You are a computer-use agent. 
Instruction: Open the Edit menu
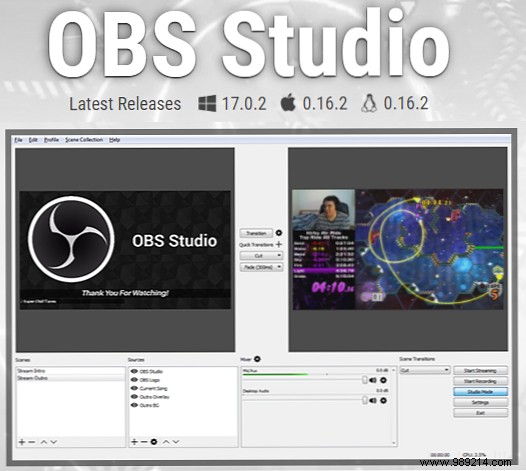pos(33,140)
